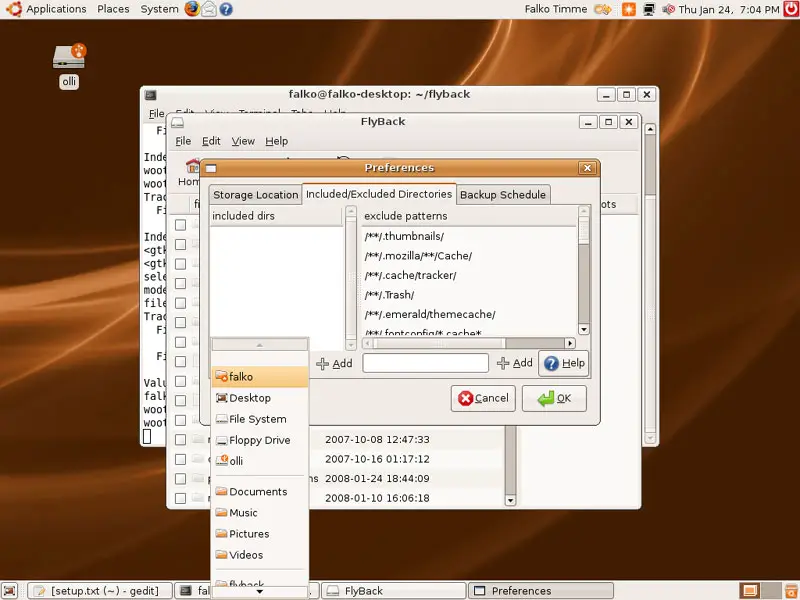Click Documents folder icon
This screenshot has height=600, width=800.
(221, 491)
